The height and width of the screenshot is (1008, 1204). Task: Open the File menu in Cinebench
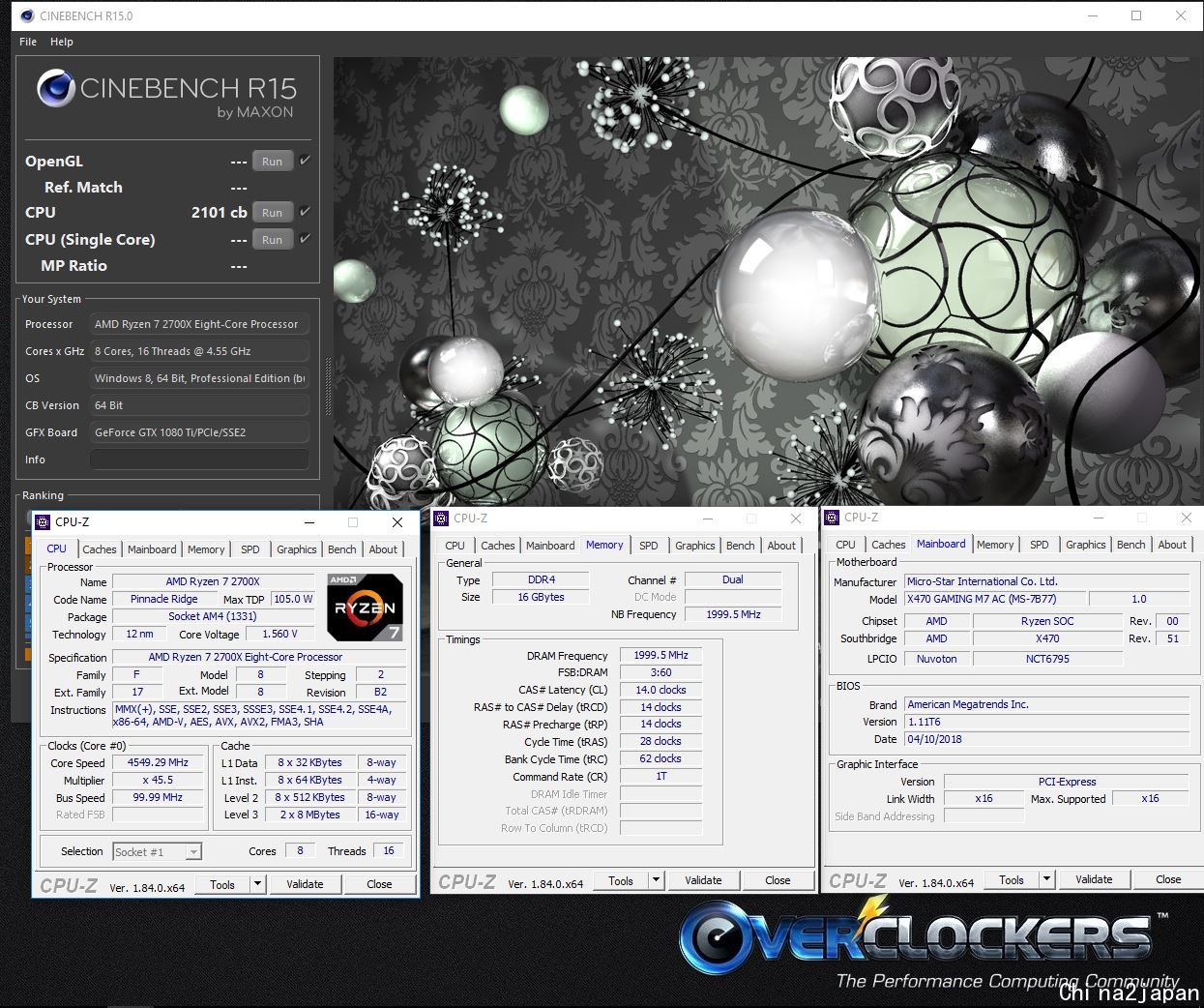click(x=28, y=42)
